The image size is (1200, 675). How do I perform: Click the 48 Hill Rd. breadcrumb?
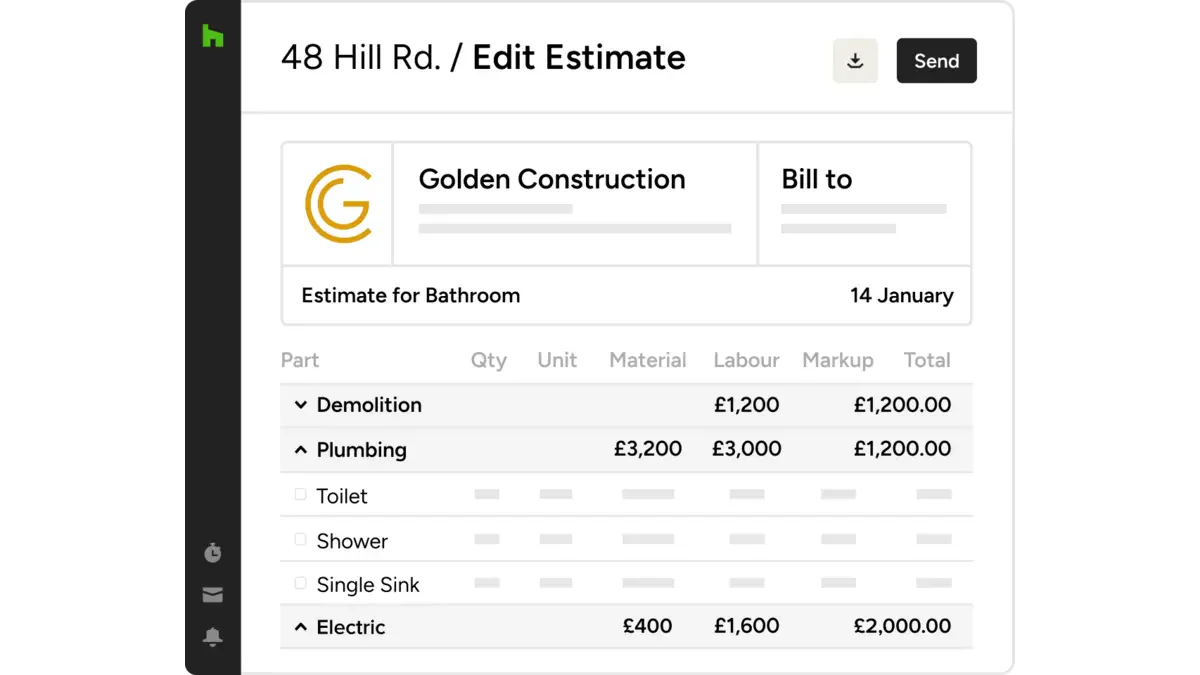(x=361, y=58)
